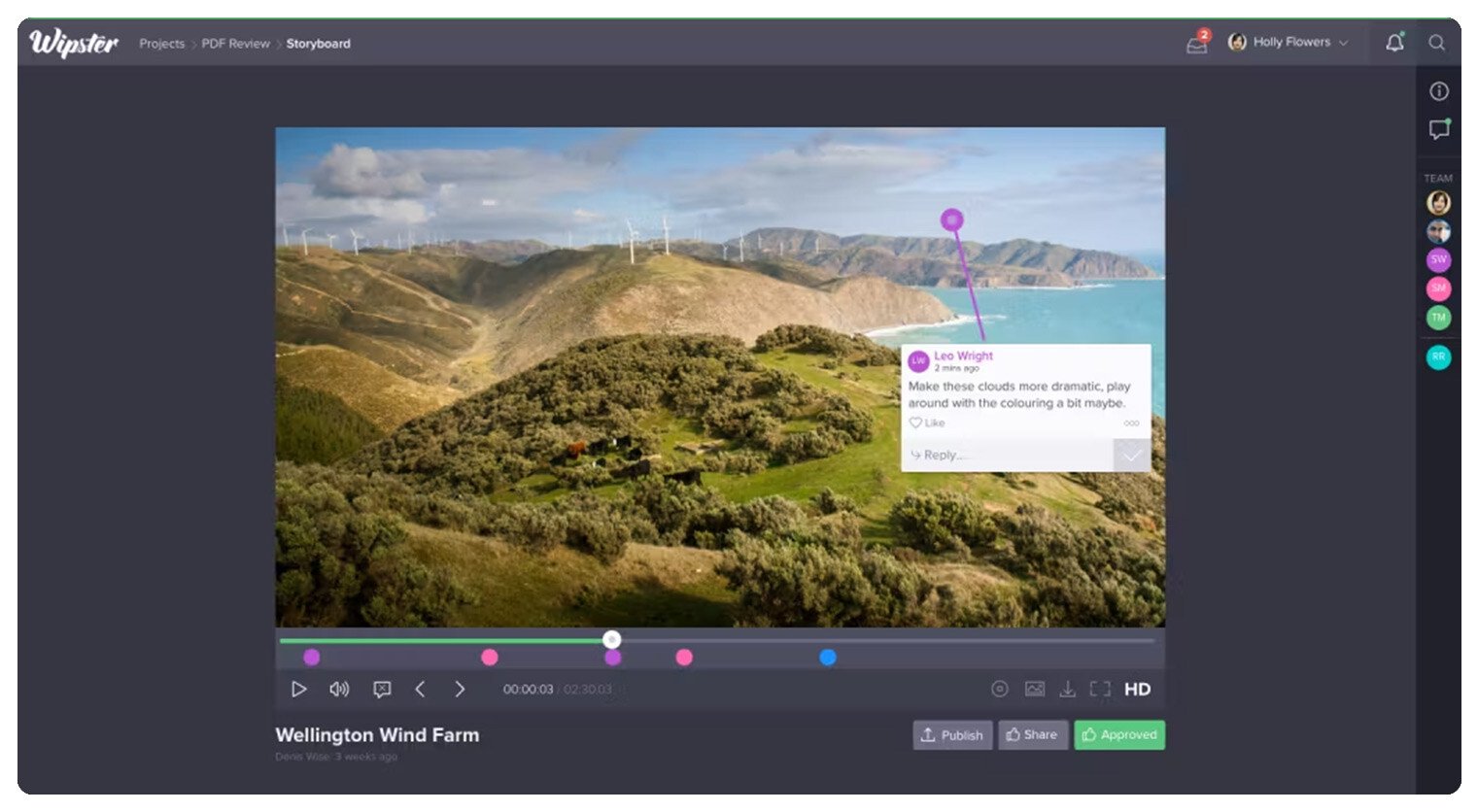
Task: Select the blue comment marker on the timeline
Action: (x=828, y=658)
